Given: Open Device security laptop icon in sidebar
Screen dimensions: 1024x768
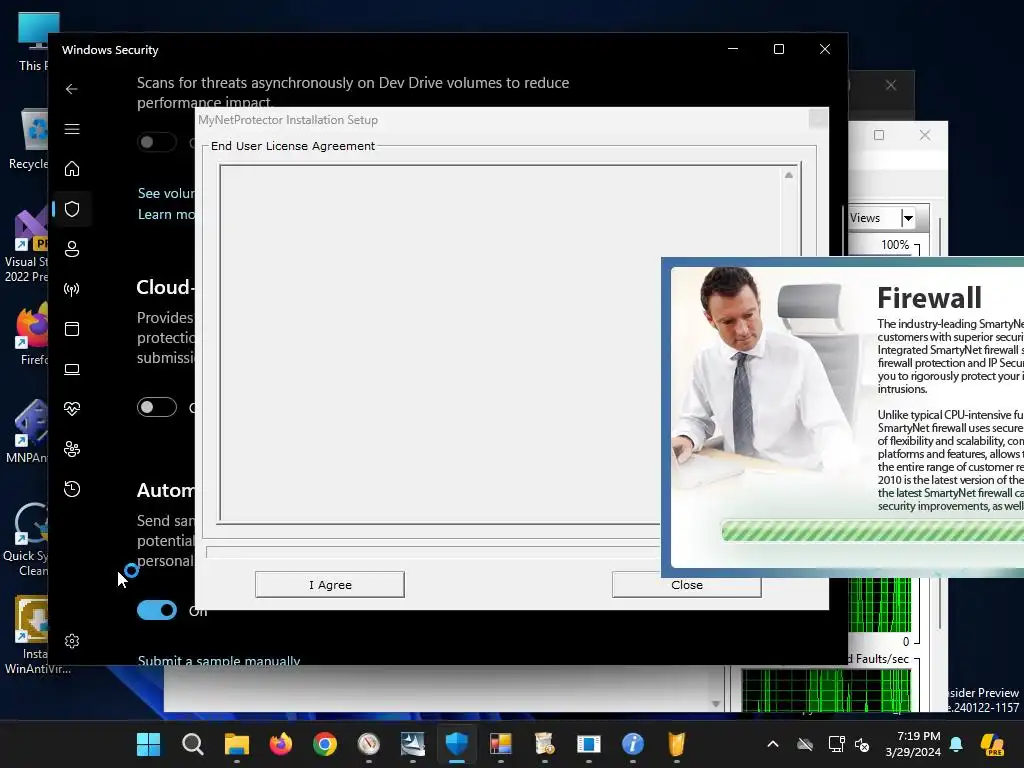Looking at the screenshot, I should [72, 369].
